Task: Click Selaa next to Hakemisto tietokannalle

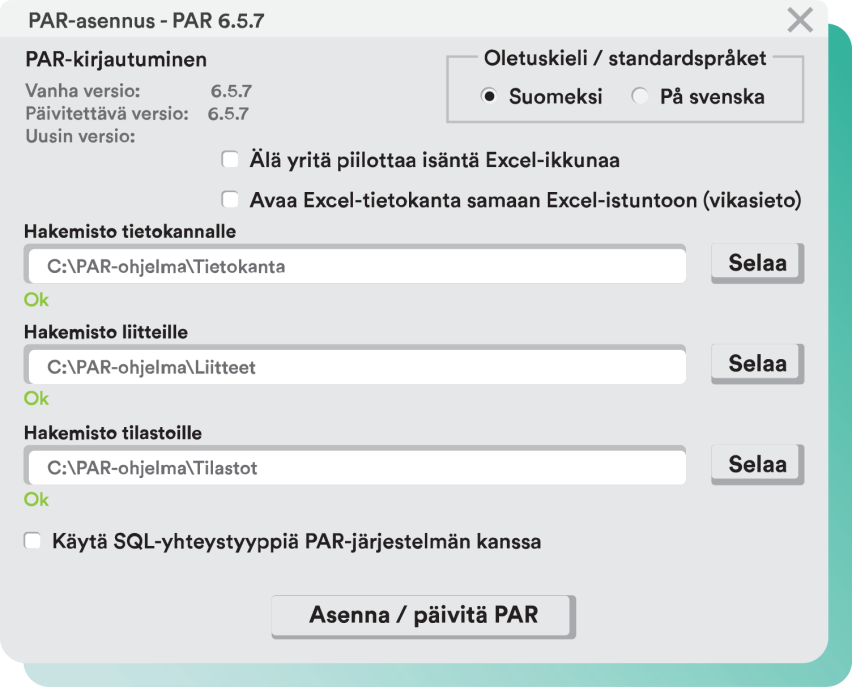Action: pos(756,262)
